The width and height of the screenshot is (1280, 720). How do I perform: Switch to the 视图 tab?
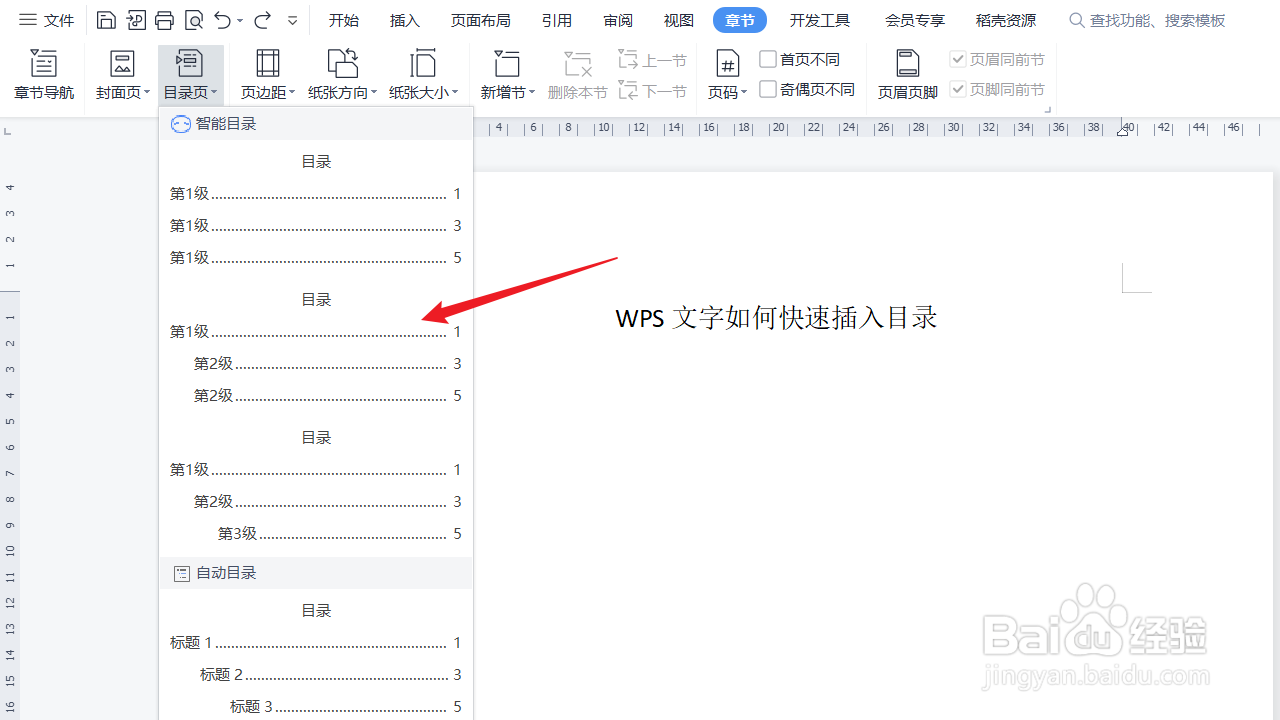[x=679, y=20]
